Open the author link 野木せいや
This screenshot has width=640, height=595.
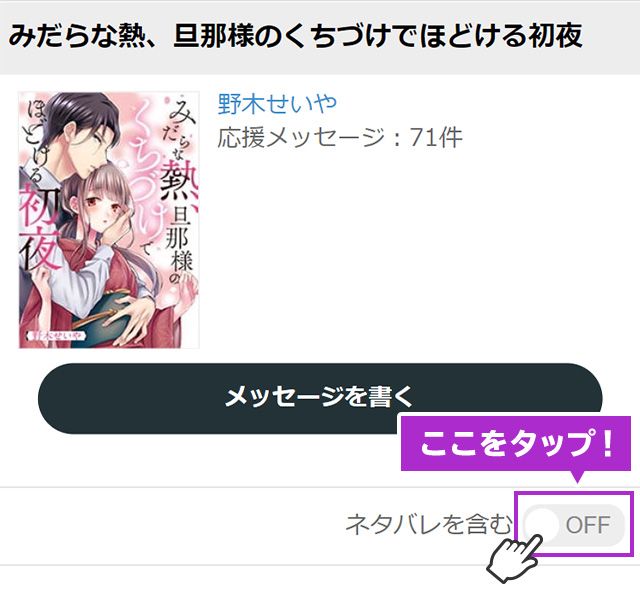tap(278, 104)
